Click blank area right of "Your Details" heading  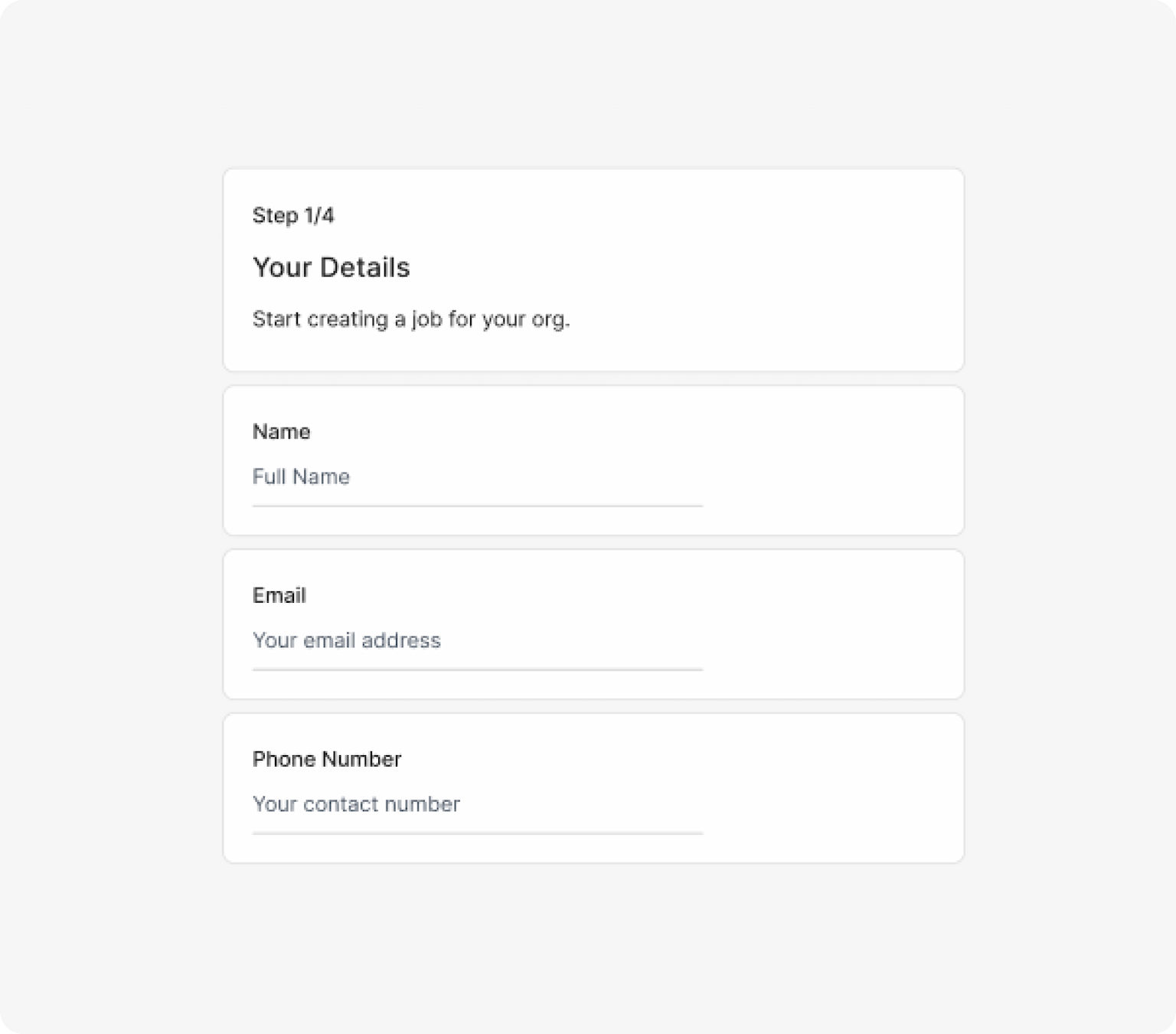click(x=689, y=267)
